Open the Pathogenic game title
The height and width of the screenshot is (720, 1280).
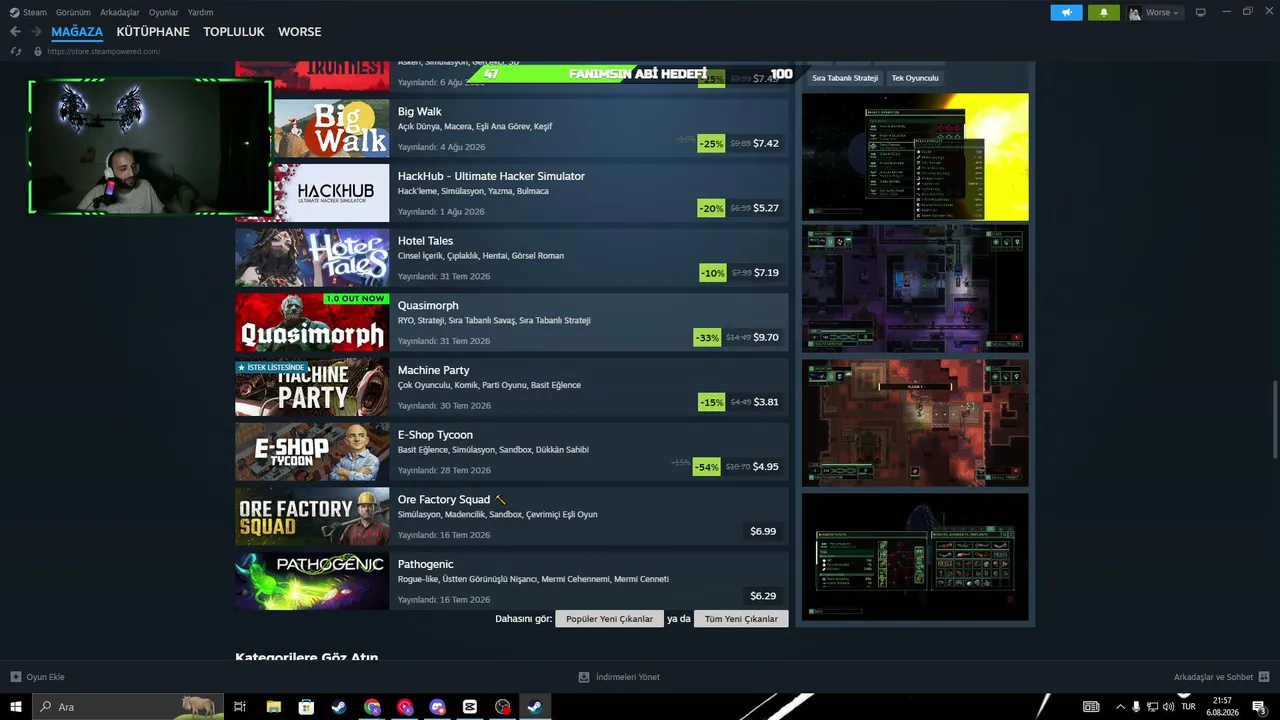pos(425,564)
